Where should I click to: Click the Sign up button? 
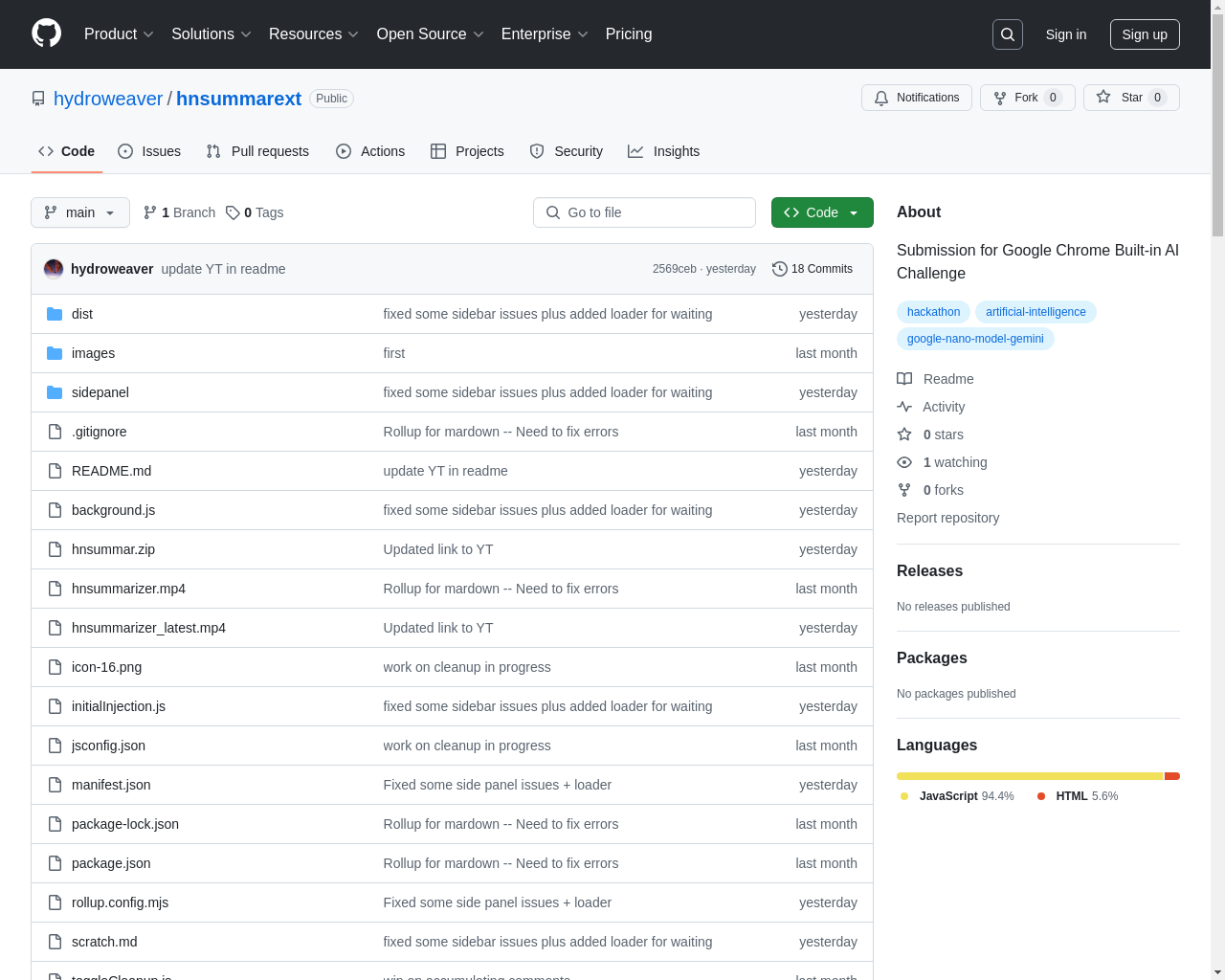(1145, 34)
